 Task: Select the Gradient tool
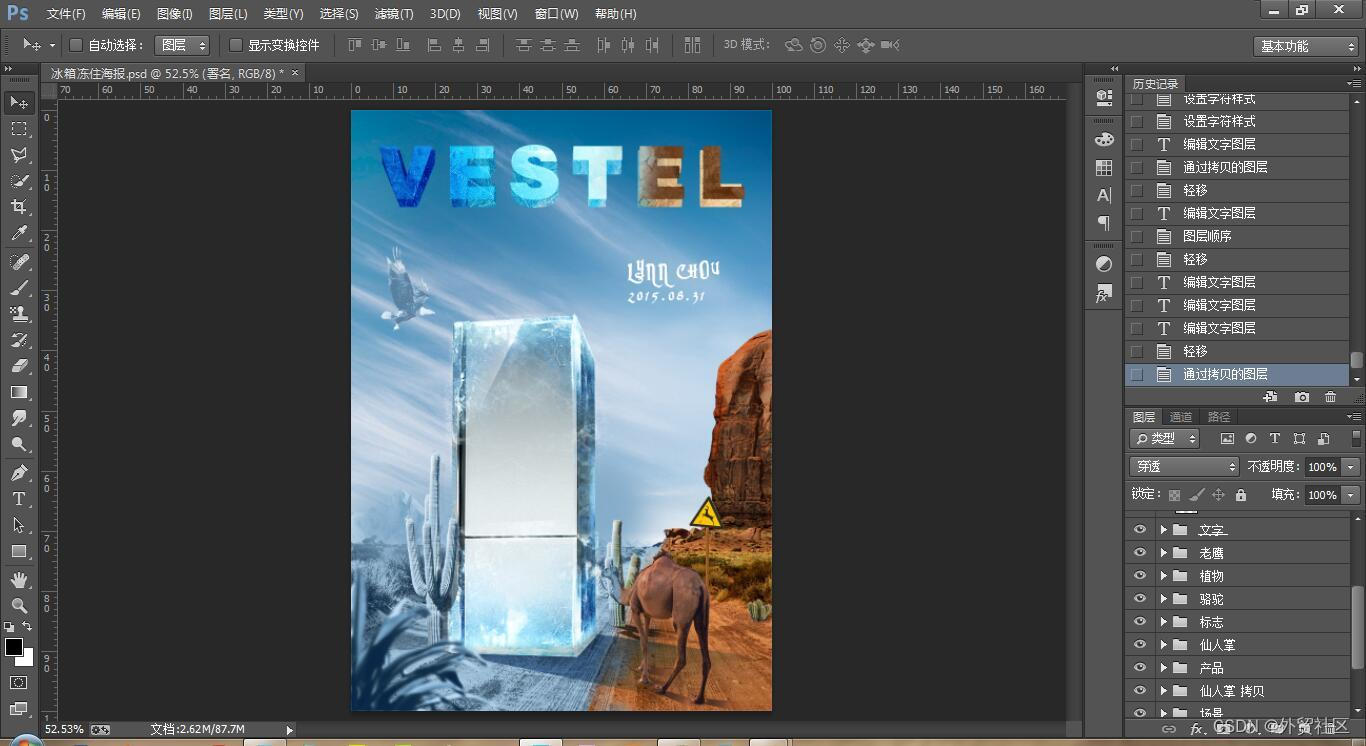[x=19, y=392]
